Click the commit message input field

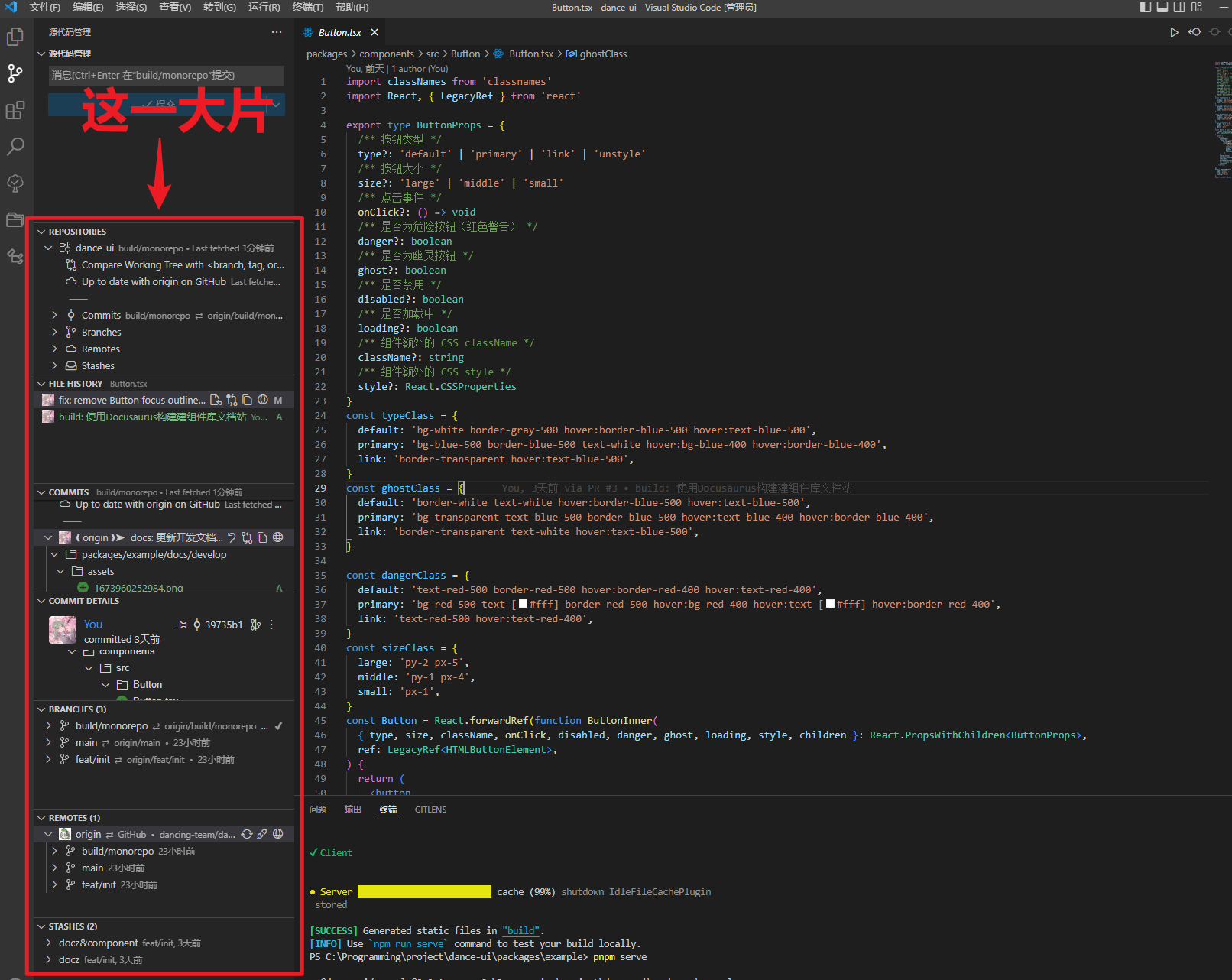tap(166, 76)
